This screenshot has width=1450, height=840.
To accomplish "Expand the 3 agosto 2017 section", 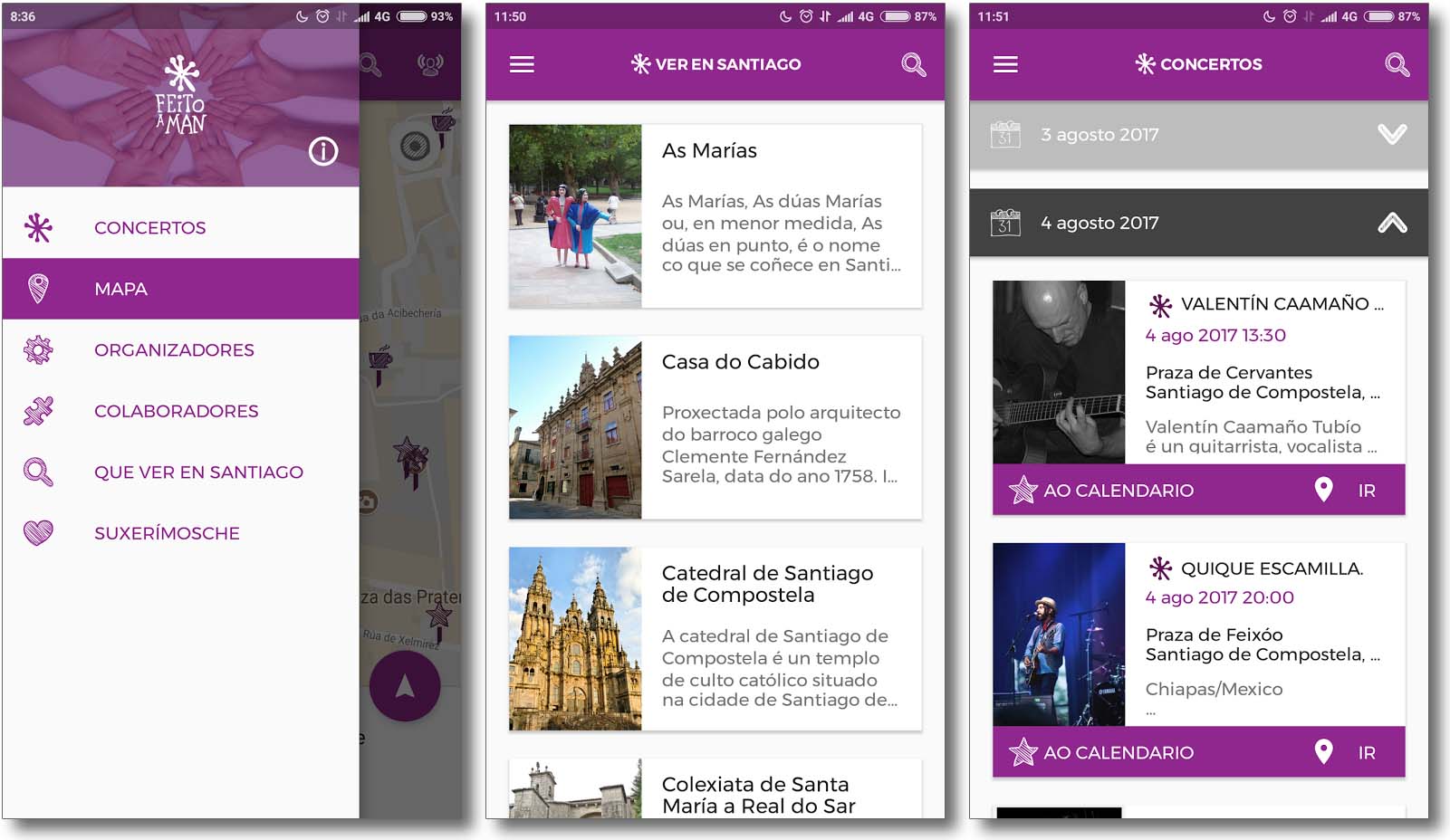I will (x=1392, y=135).
